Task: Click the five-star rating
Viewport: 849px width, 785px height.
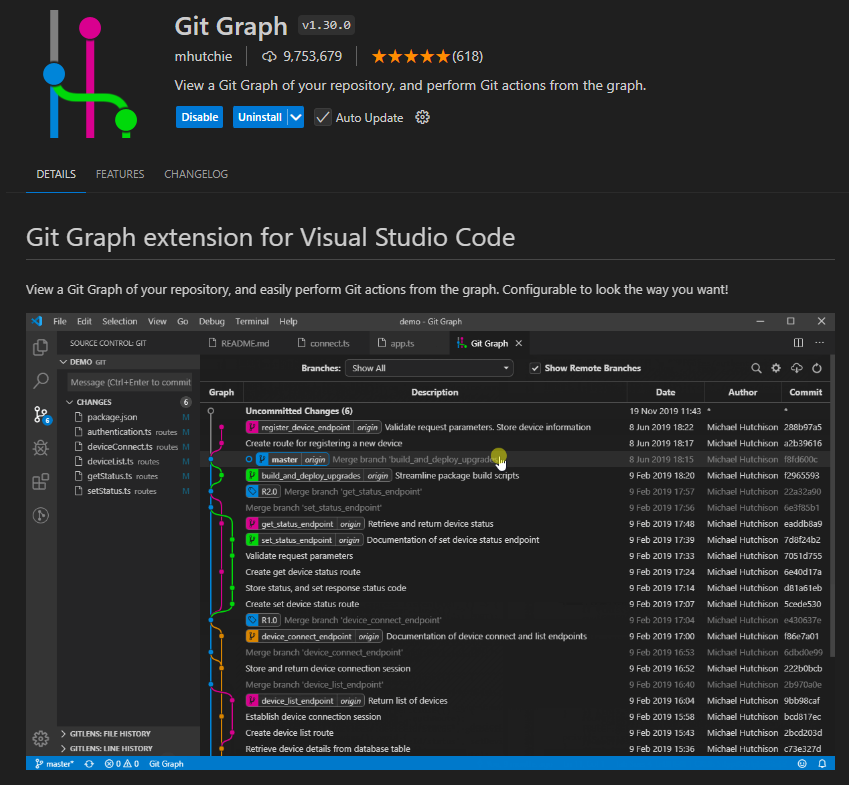Action: [x=411, y=56]
